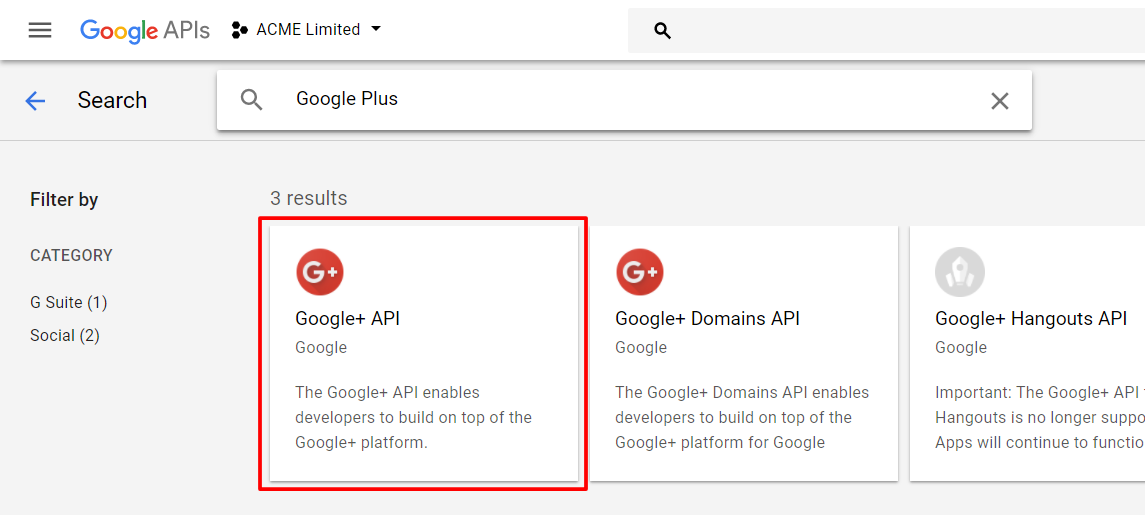Screen dimensions: 1145x515
Task: Open the Google+ Hangouts API title
Action: pos(1031,318)
